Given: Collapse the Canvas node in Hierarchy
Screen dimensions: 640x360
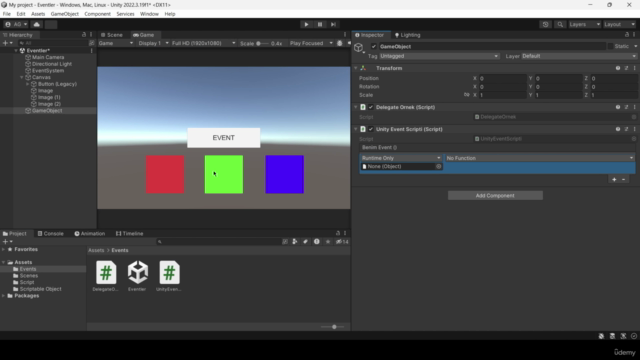Looking at the screenshot, I should [x=22, y=77].
